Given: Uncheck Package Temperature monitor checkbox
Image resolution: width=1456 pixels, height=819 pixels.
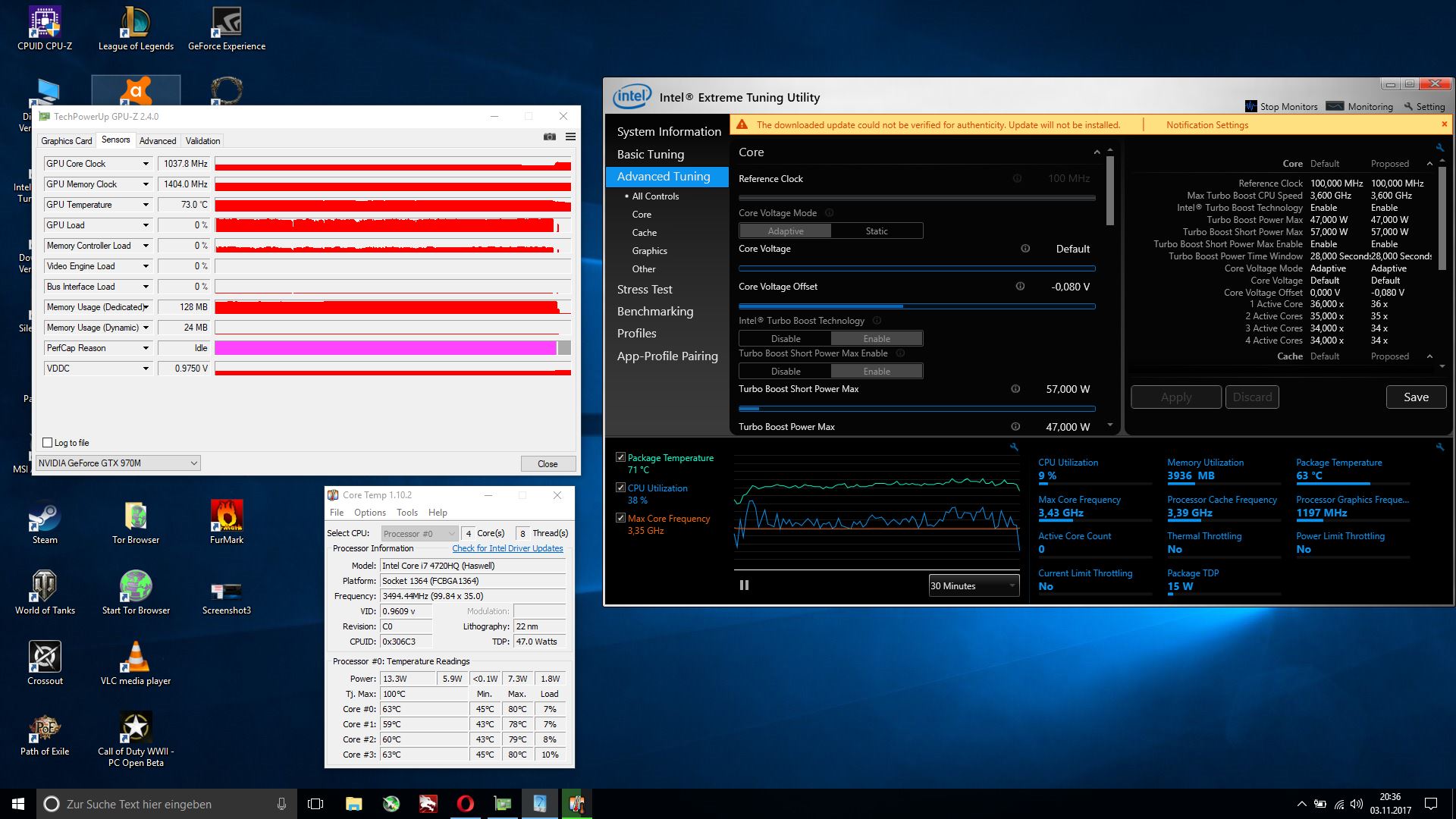Looking at the screenshot, I should click(x=621, y=457).
